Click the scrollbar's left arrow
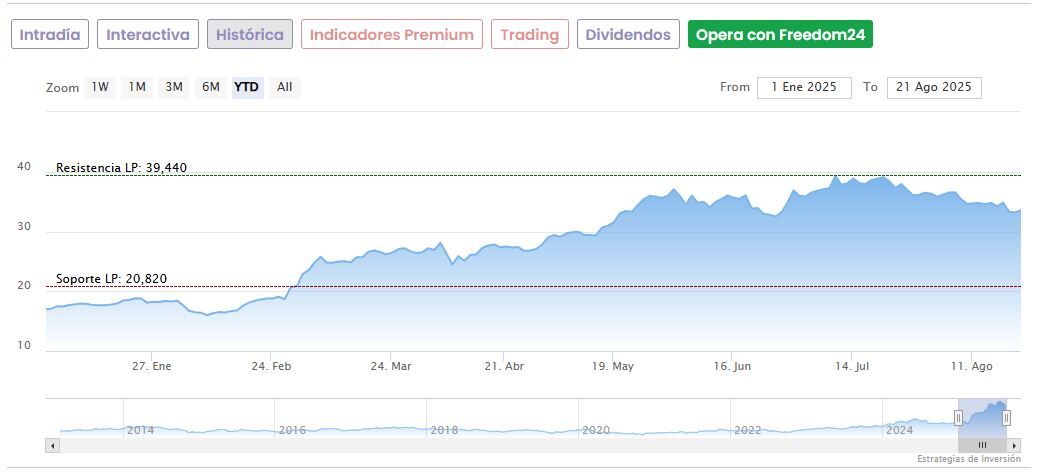This screenshot has width=1037, height=476. 52,445
